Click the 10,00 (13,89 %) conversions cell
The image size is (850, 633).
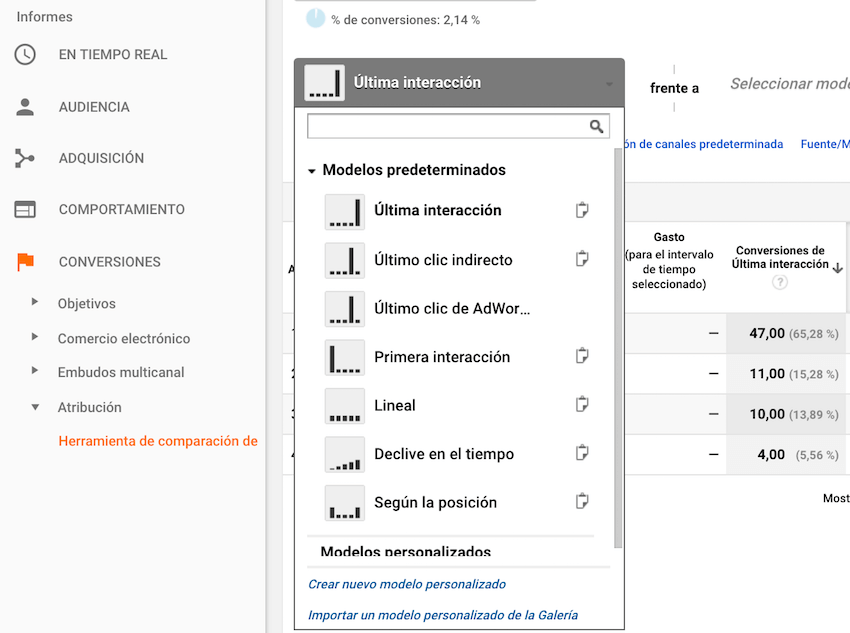786,415
